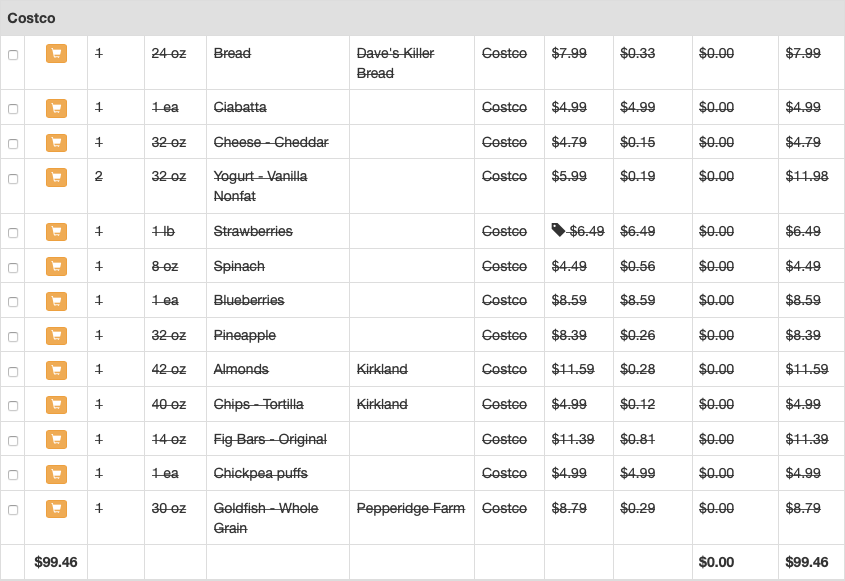The height and width of the screenshot is (581, 845).
Task: Click the cart icon for Strawberries row
Action: (56, 232)
